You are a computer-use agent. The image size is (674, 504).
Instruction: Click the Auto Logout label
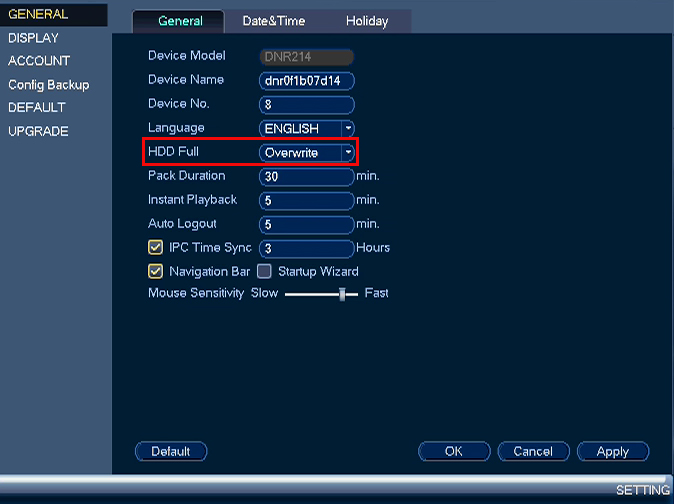click(x=182, y=224)
